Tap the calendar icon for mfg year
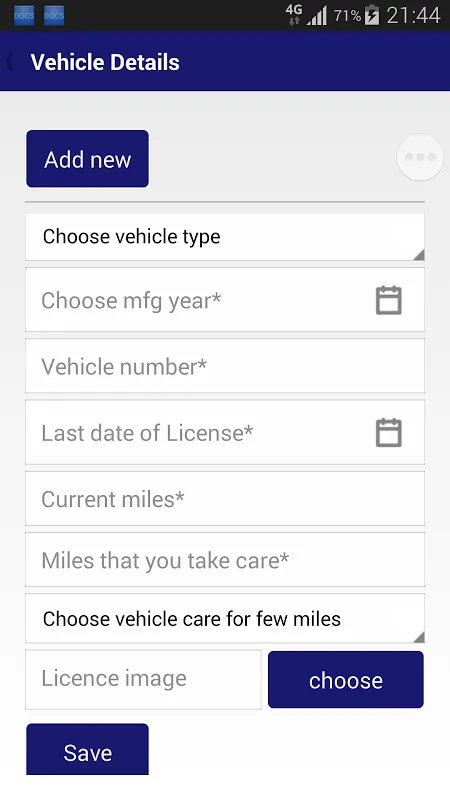 coord(389,300)
